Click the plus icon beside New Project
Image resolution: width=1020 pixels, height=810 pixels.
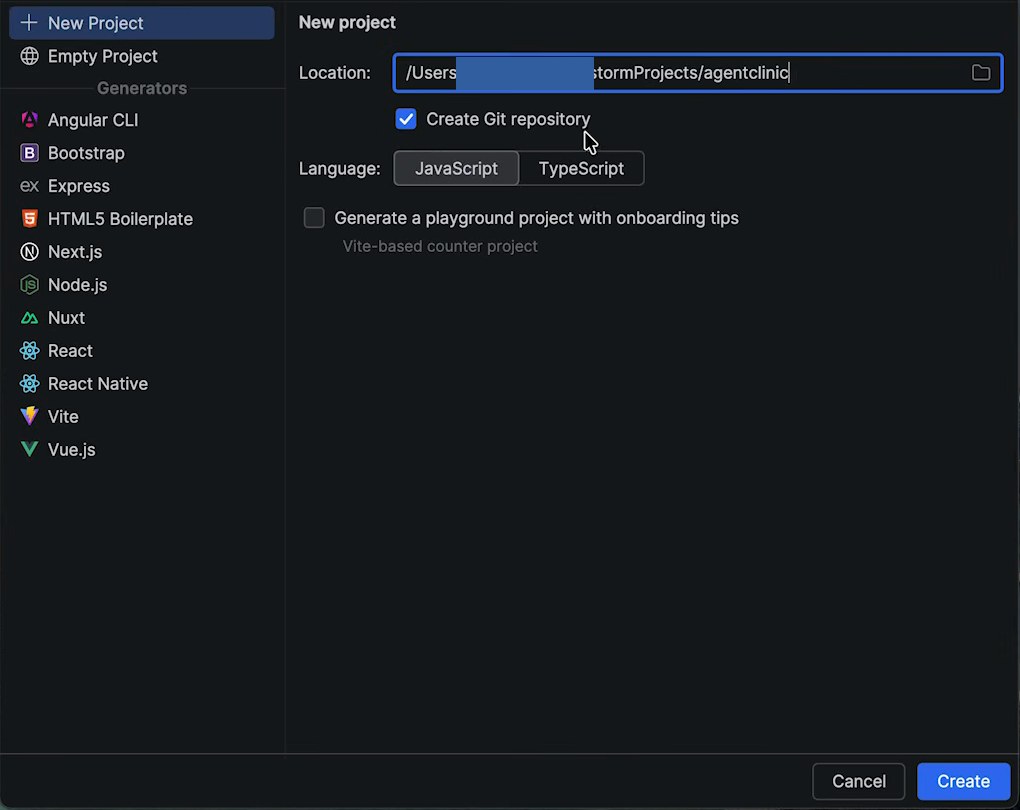tap(29, 23)
